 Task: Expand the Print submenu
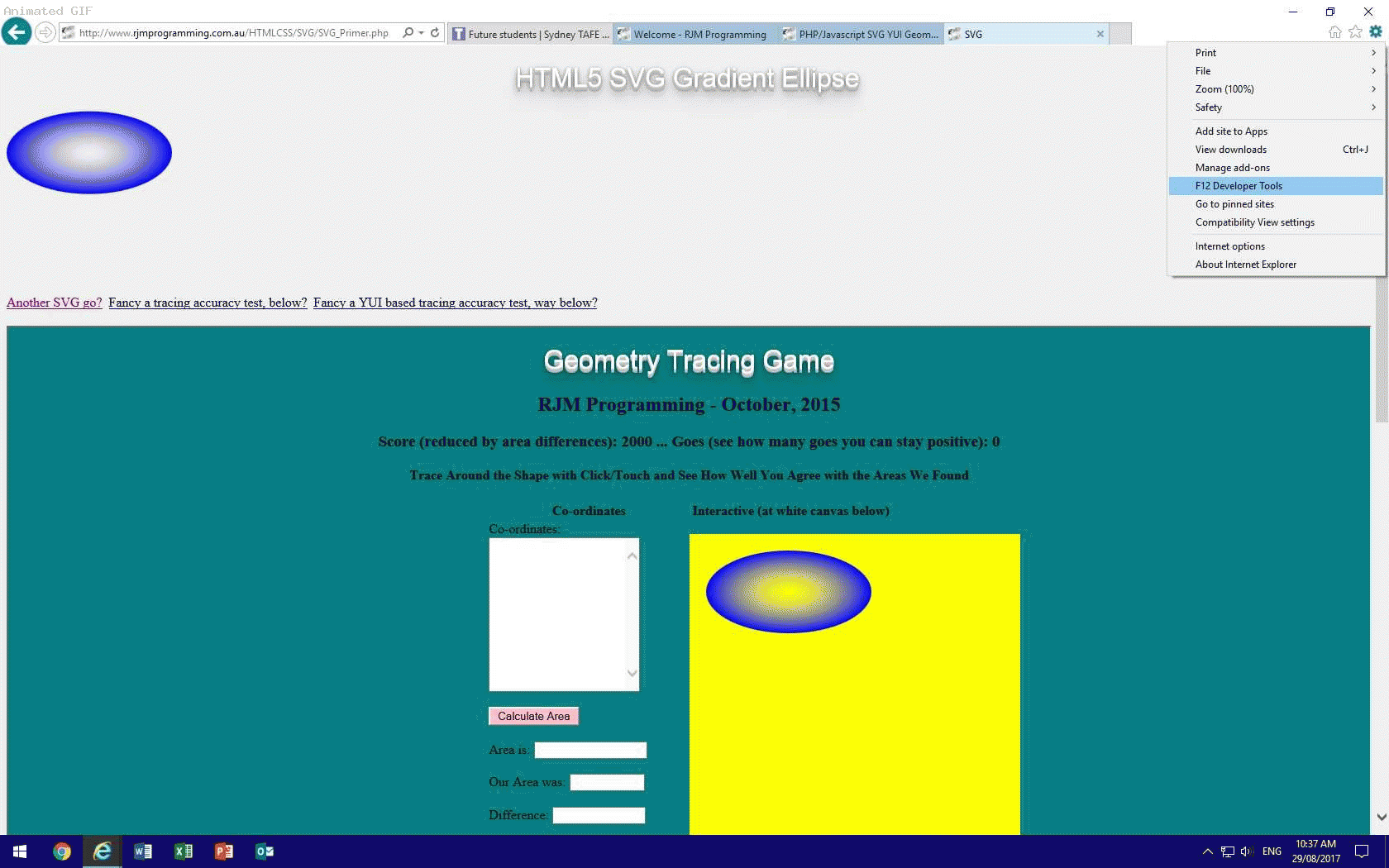coord(1205,52)
